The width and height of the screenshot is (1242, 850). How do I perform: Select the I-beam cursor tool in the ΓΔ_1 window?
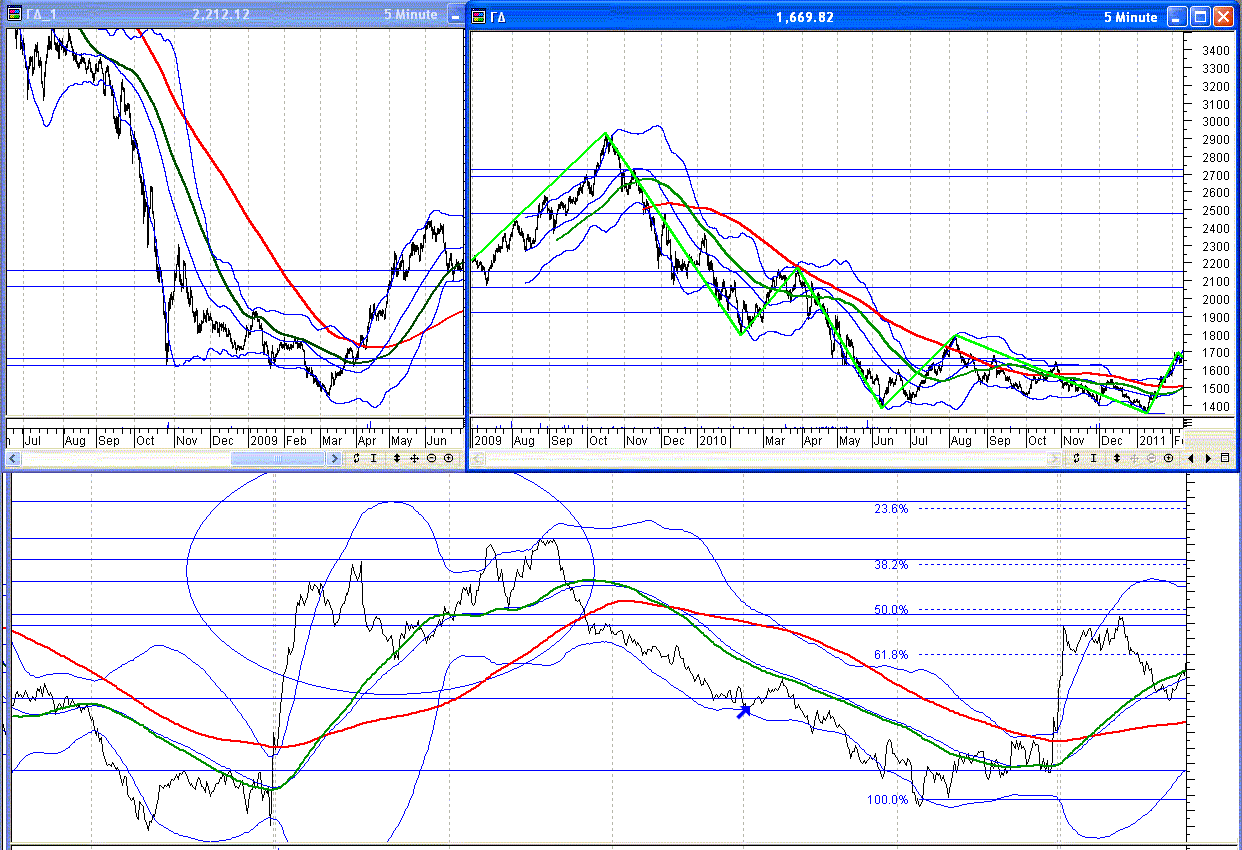373,458
